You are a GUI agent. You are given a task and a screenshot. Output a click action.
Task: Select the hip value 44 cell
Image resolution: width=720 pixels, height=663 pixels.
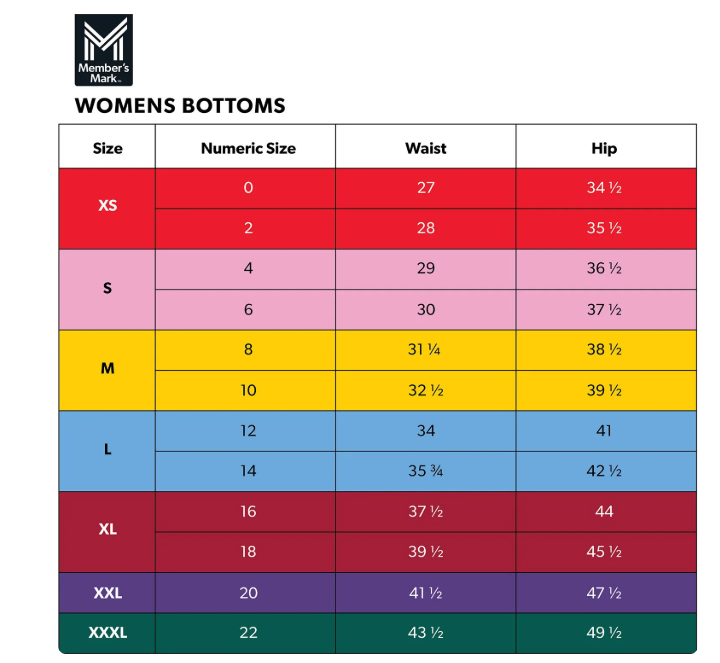[x=604, y=511]
